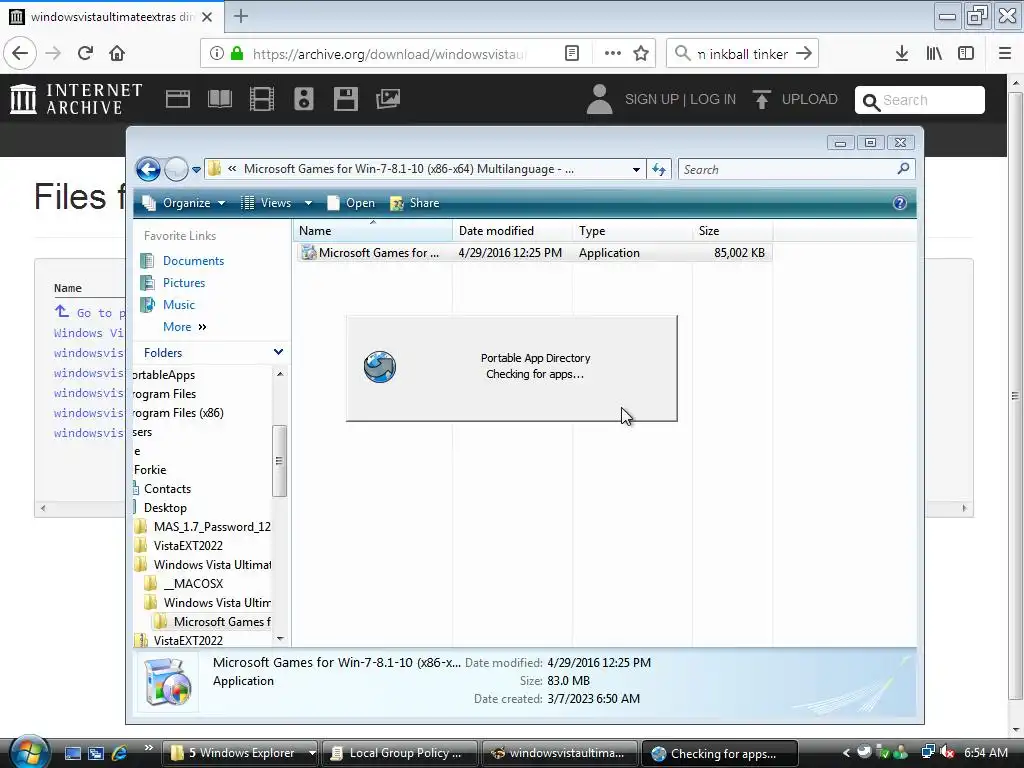Click Explorer back arrow button

(148, 170)
